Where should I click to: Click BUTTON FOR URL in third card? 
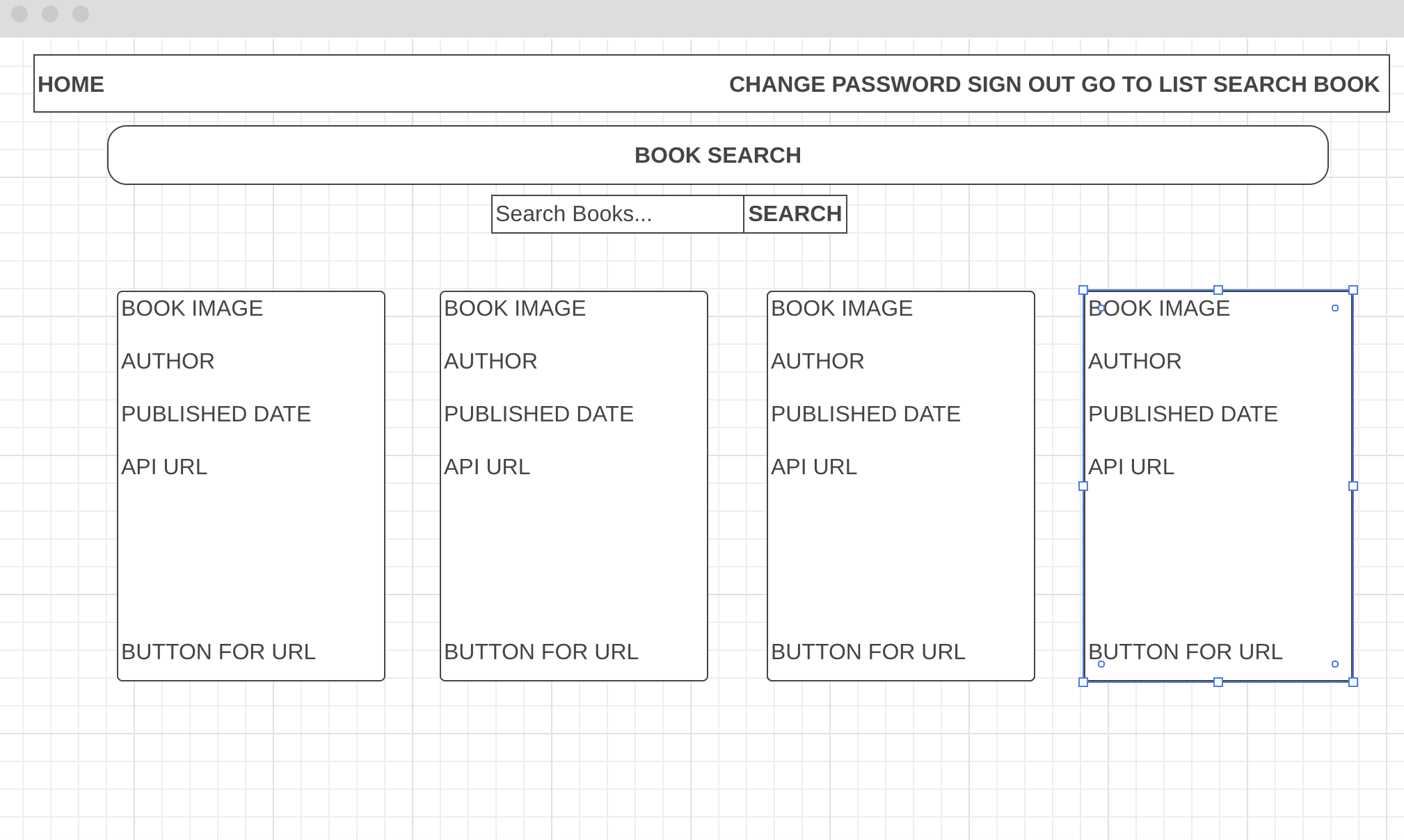point(868,652)
